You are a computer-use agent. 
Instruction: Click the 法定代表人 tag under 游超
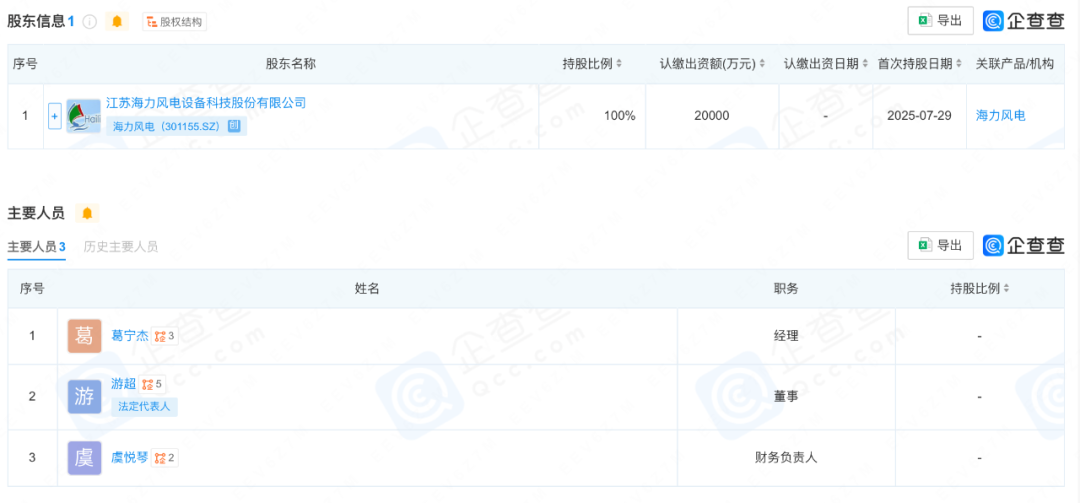[x=145, y=407]
